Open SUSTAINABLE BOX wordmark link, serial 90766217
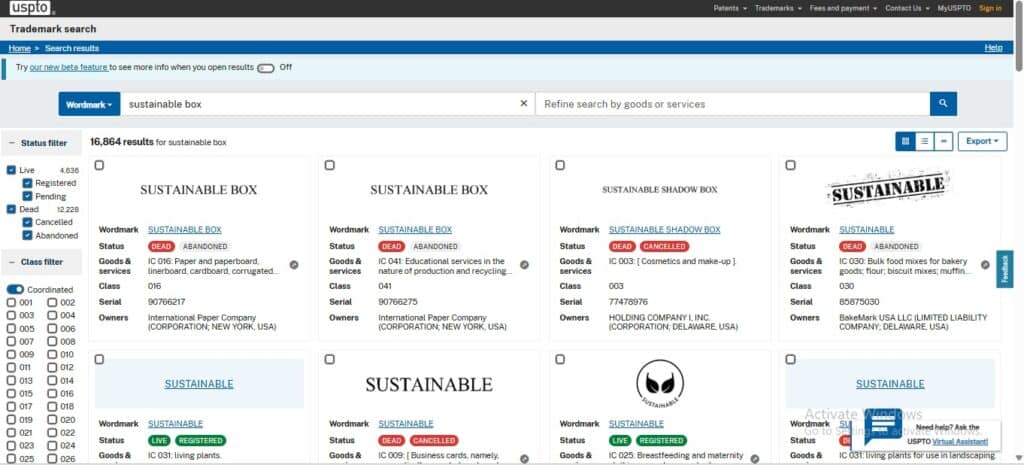1024x465 pixels. (x=185, y=230)
